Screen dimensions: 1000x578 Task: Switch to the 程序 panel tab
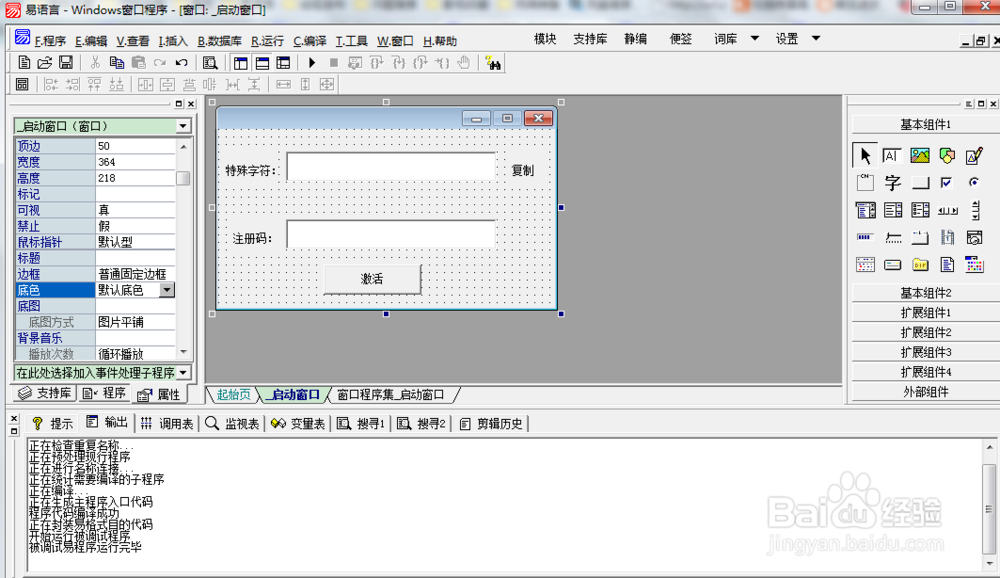point(105,394)
